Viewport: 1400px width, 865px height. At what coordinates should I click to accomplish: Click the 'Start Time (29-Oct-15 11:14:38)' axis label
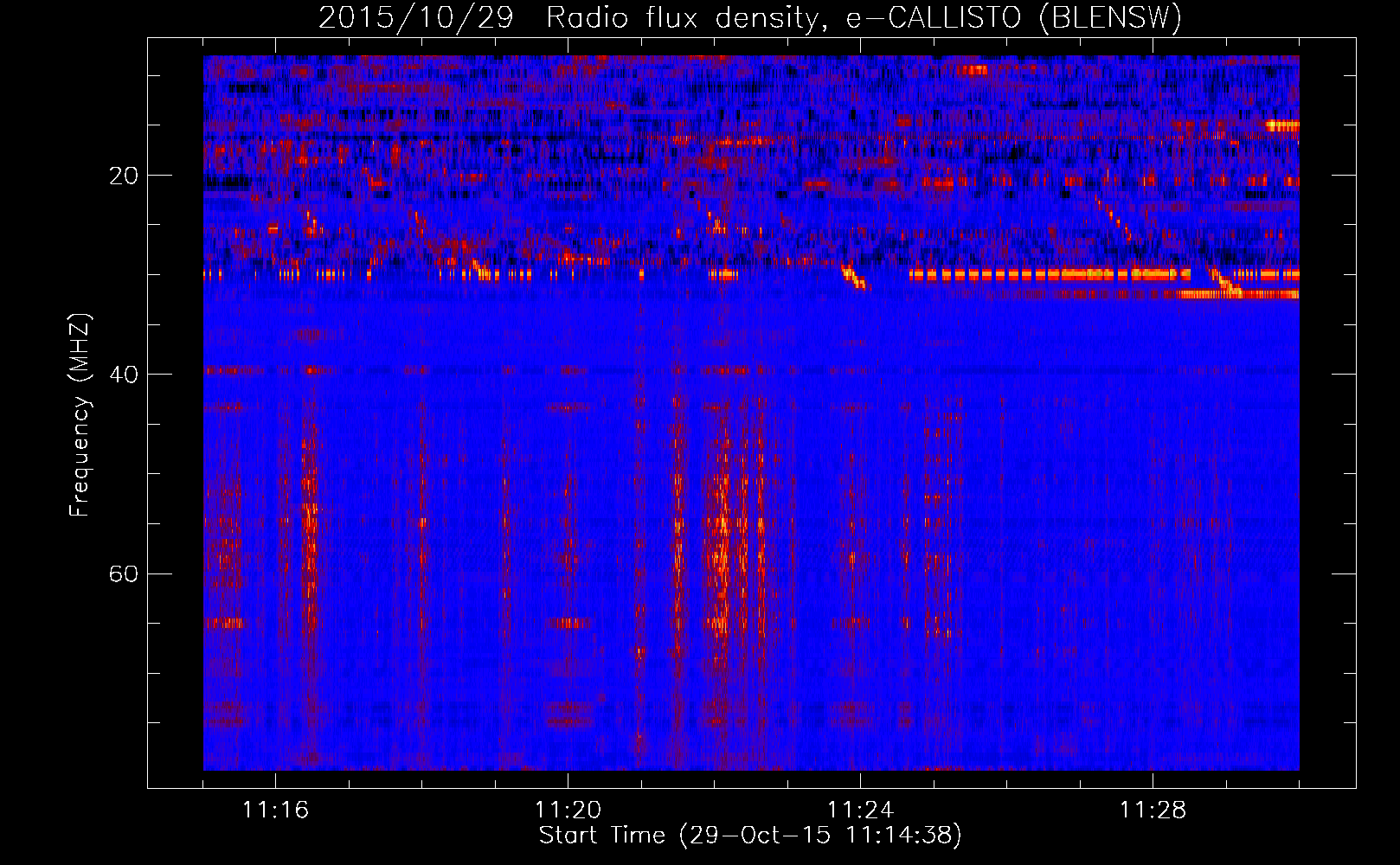[x=750, y=836]
